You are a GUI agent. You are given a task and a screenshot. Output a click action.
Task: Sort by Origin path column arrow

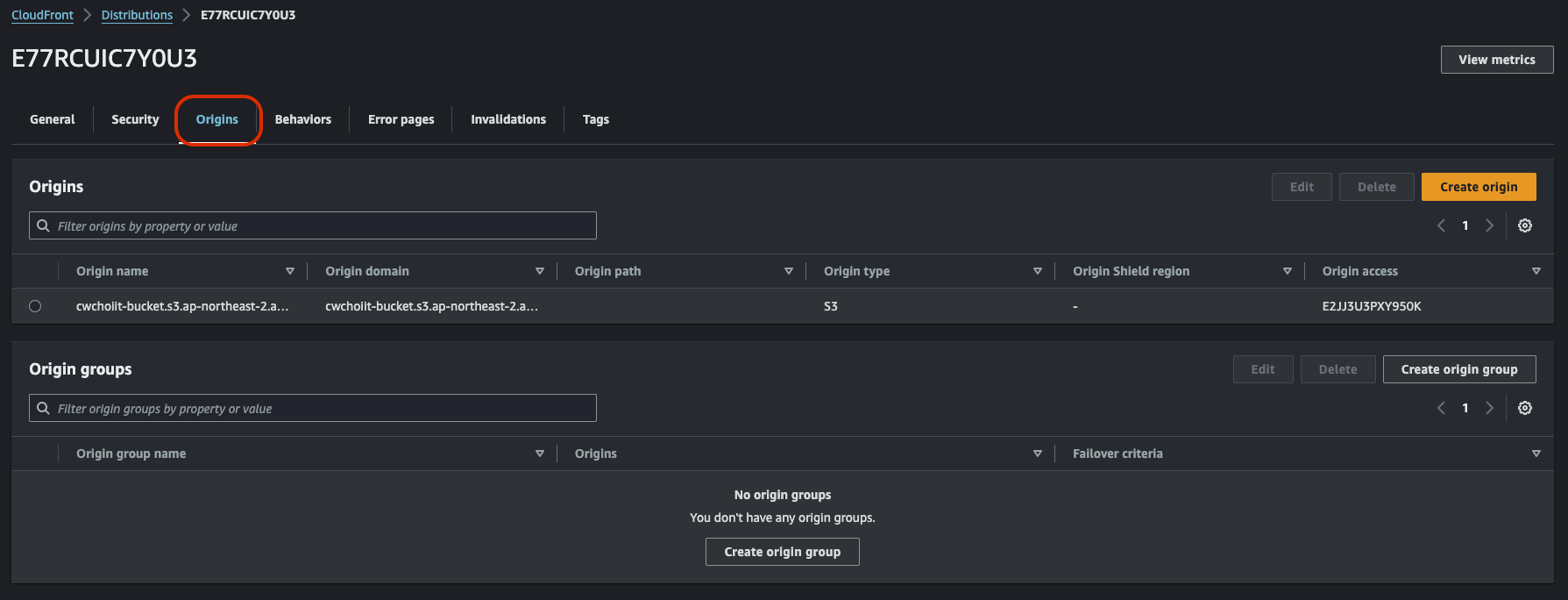[x=789, y=271]
